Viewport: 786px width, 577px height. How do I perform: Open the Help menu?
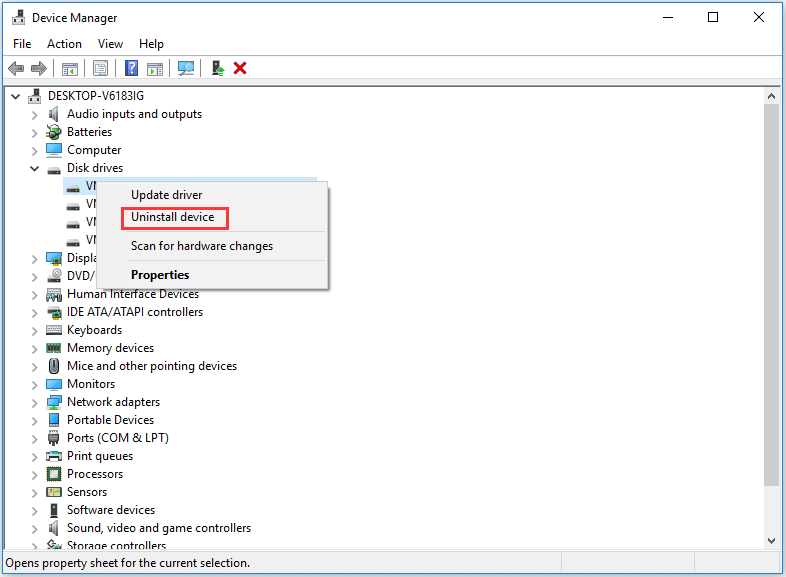click(151, 44)
